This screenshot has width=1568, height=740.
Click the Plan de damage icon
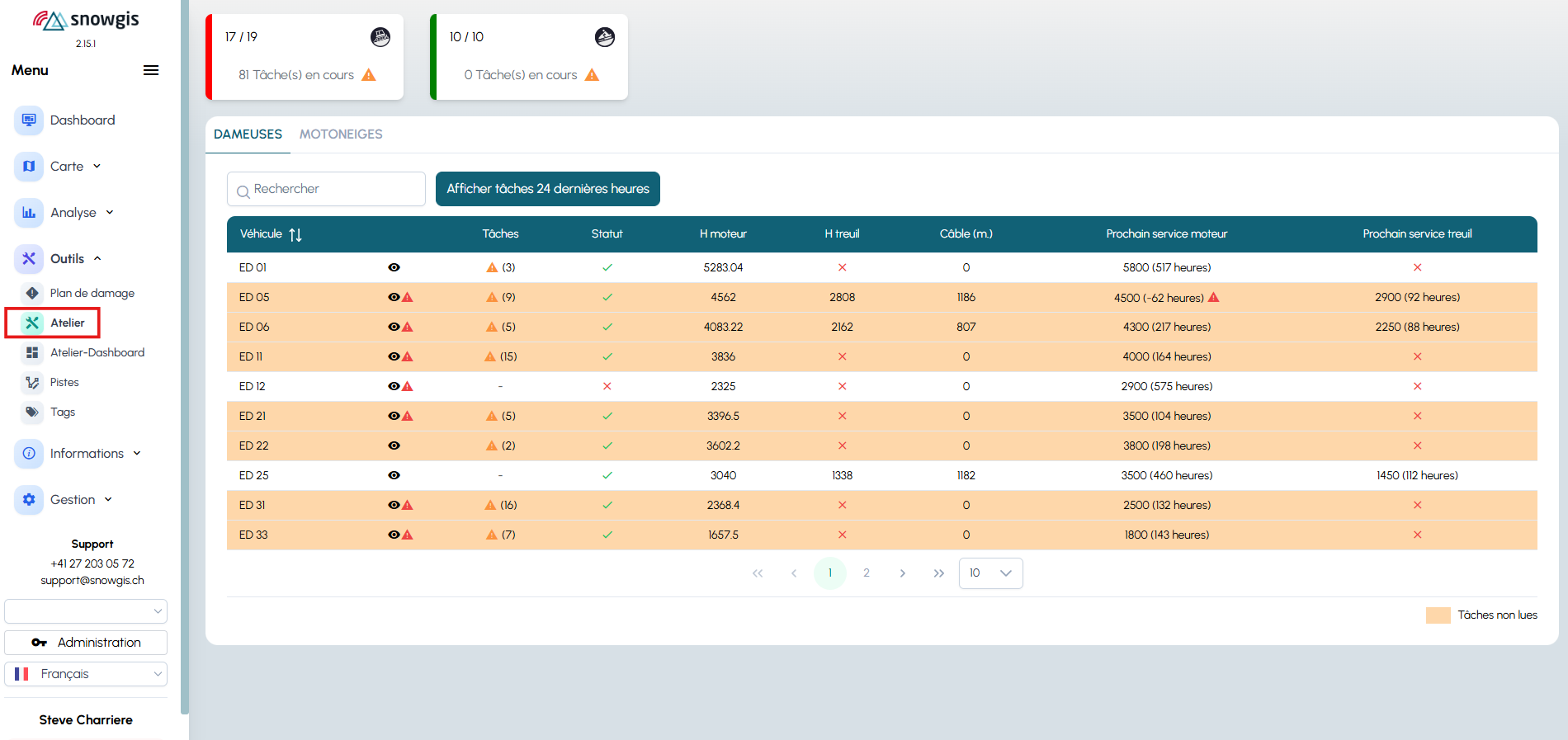click(x=32, y=293)
